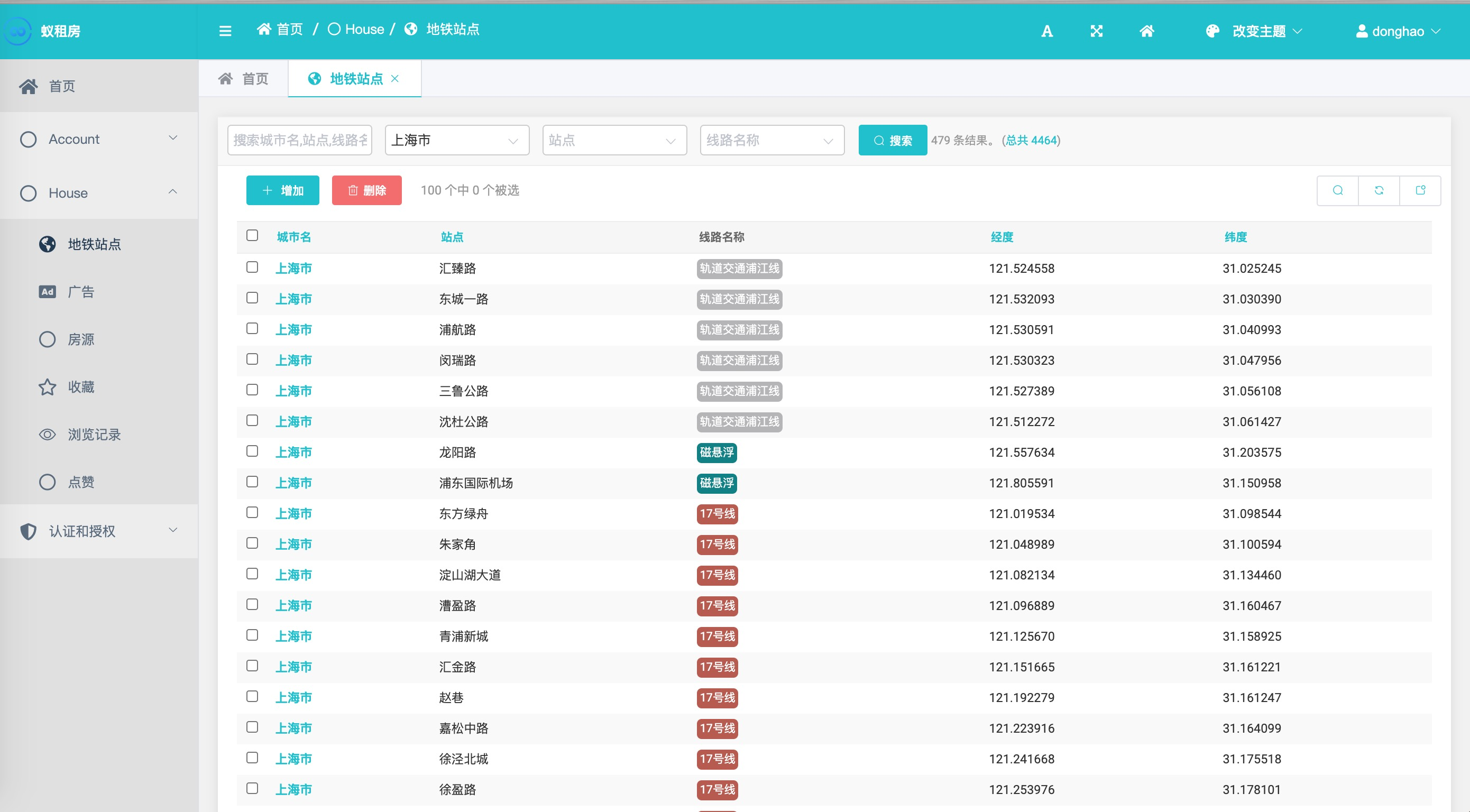
Task: Click the home icon in top toolbar
Action: click(1146, 31)
